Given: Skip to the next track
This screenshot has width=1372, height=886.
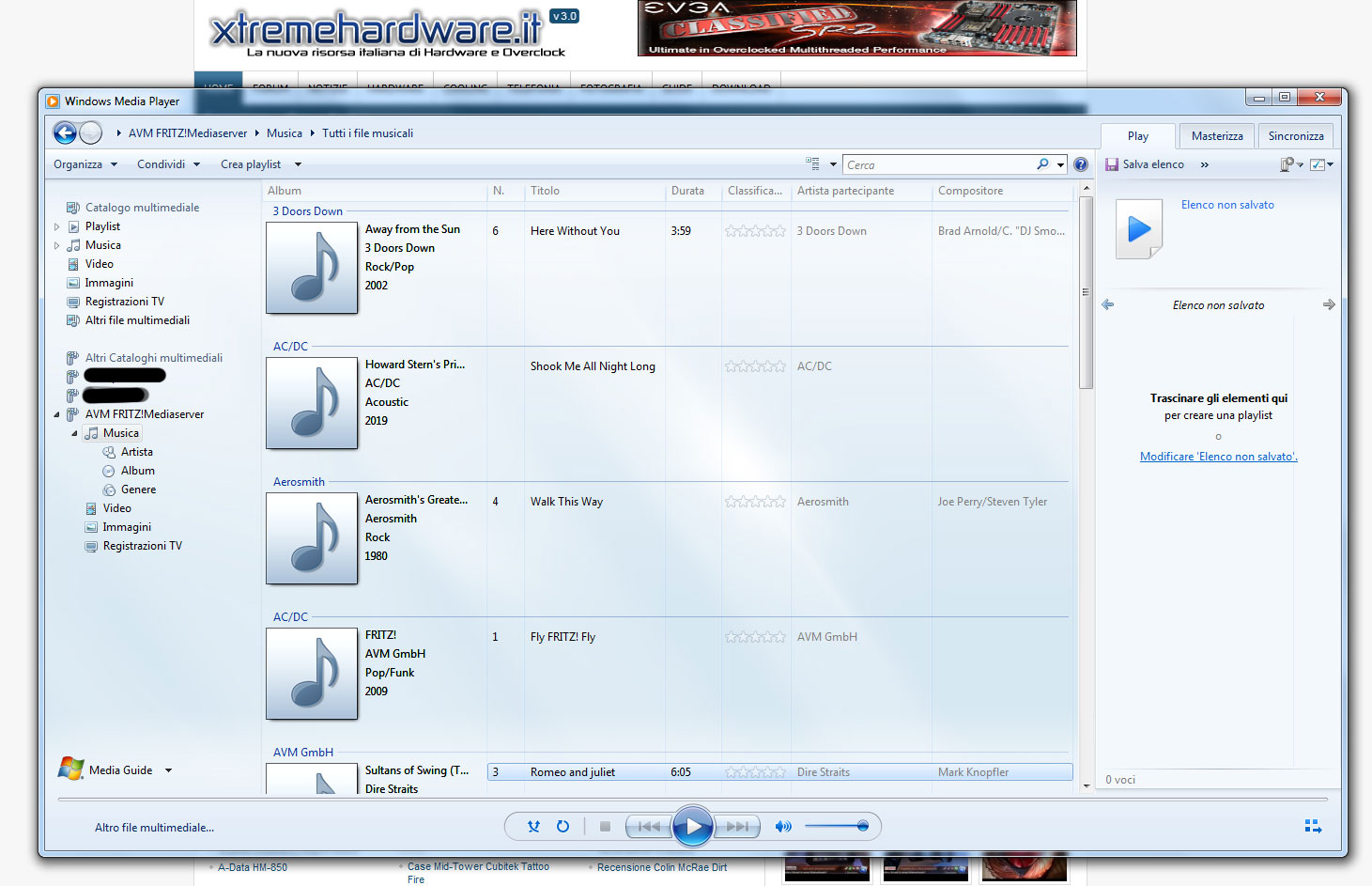Looking at the screenshot, I should pyautogui.click(x=738, y=827).
